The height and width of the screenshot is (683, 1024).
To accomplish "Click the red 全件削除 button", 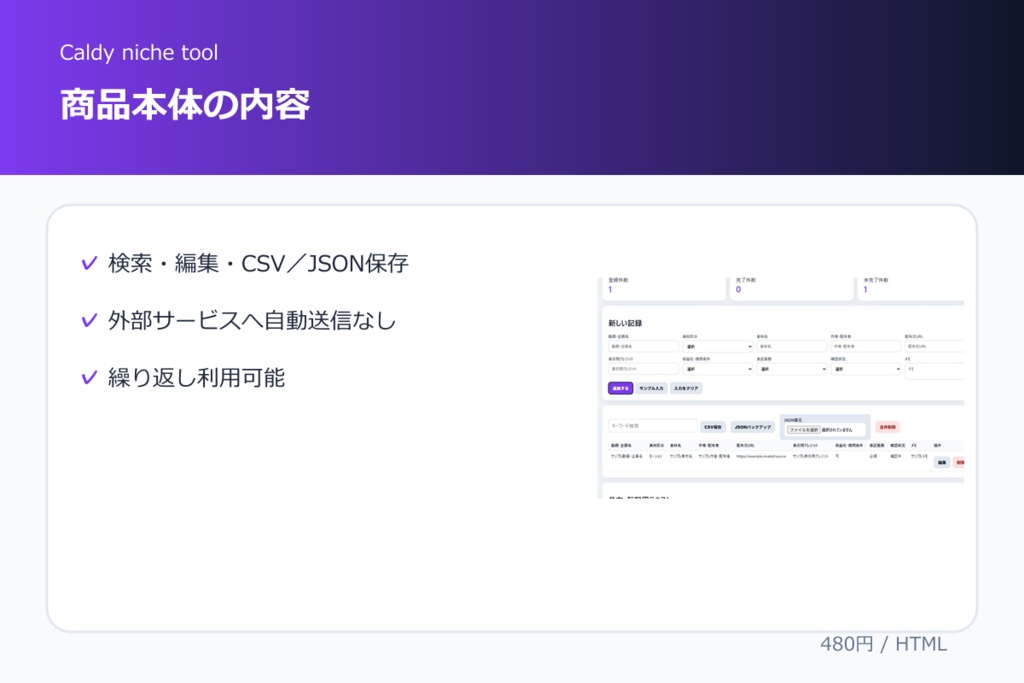I will pos(888,427).
